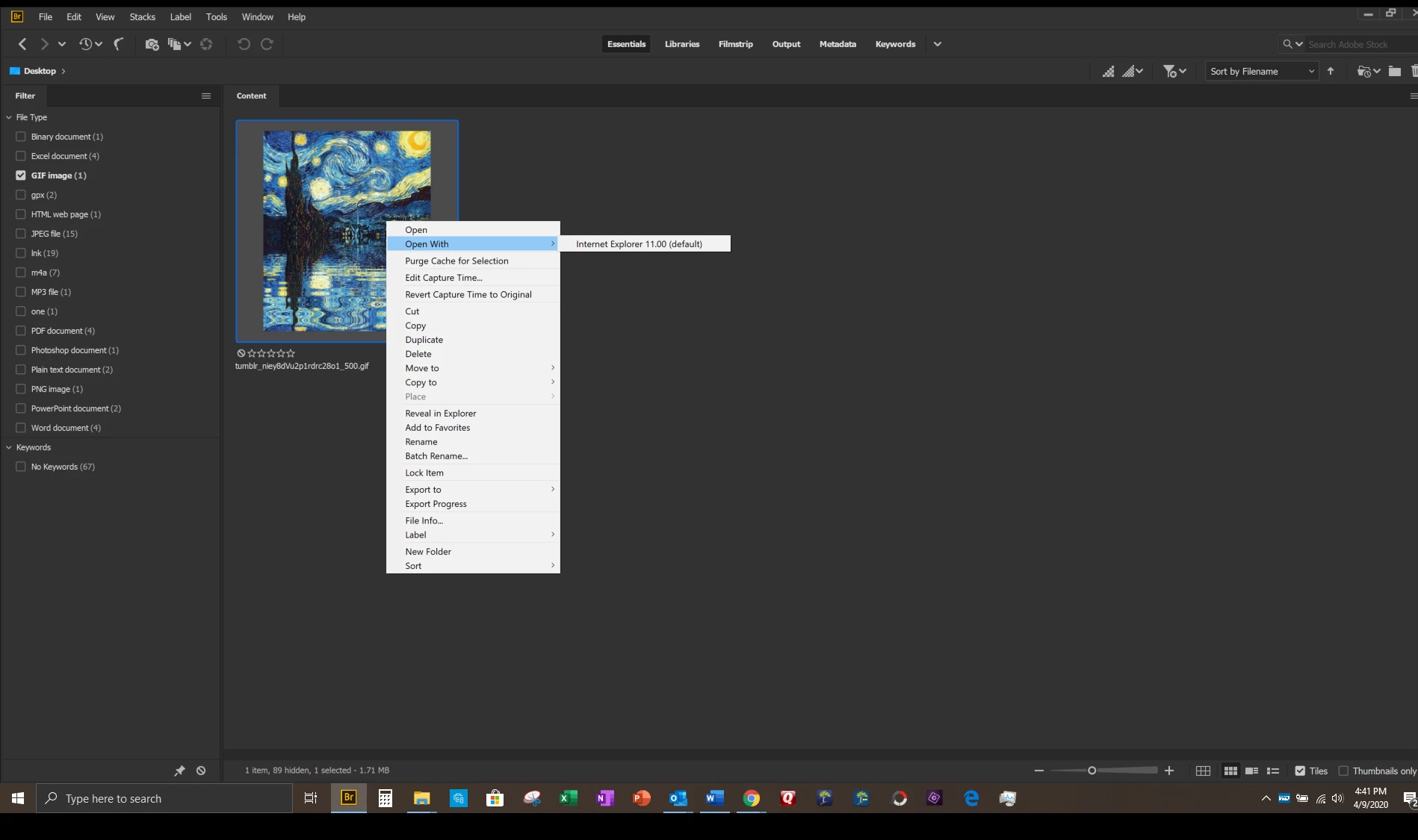The height and width of the screenshot is (840, 1418).
Task: Open Sort by Filename dropdown
Action: tap(1261, 71)
